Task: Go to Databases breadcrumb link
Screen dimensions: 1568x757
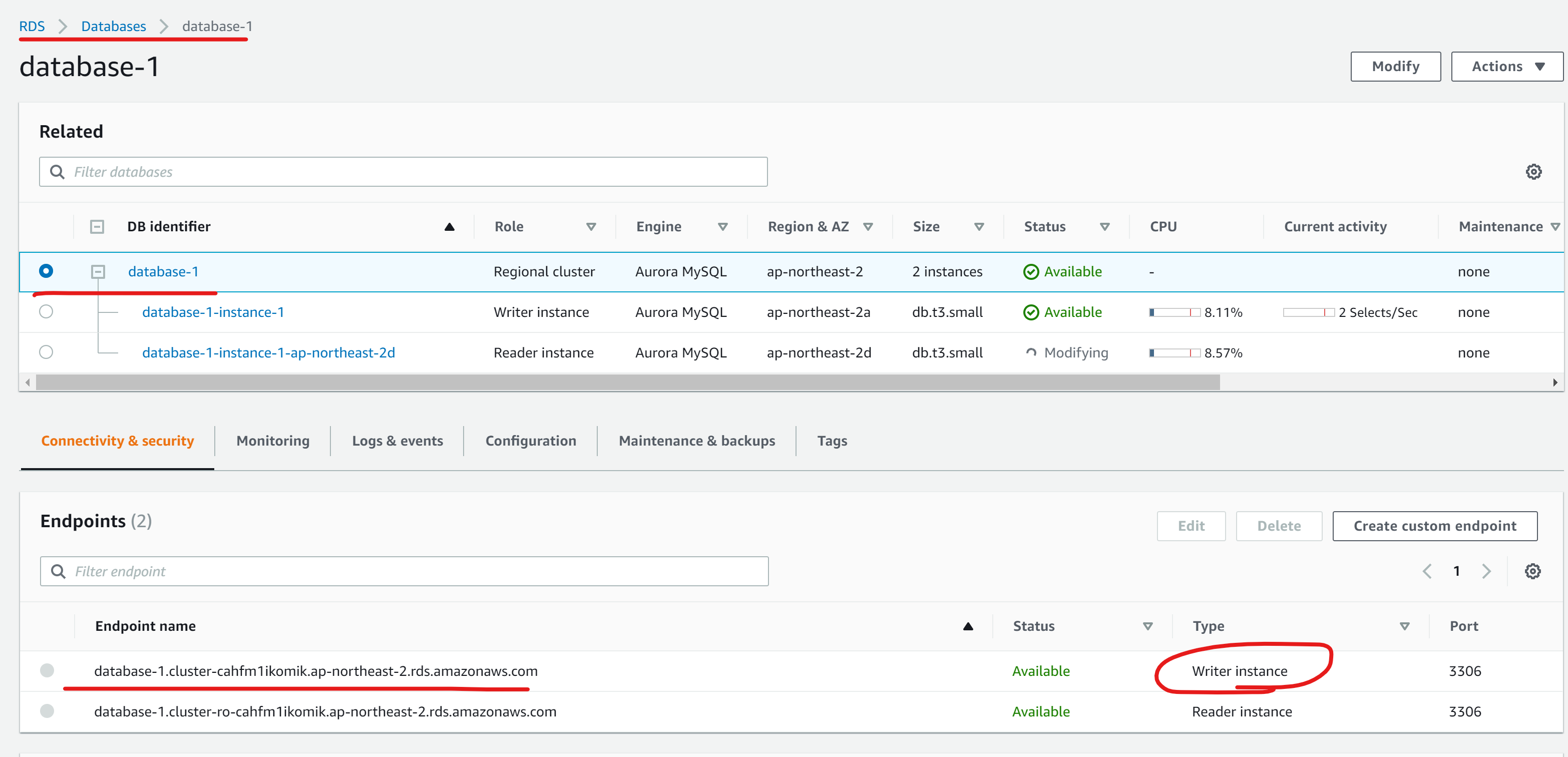Action: point(114,26)
